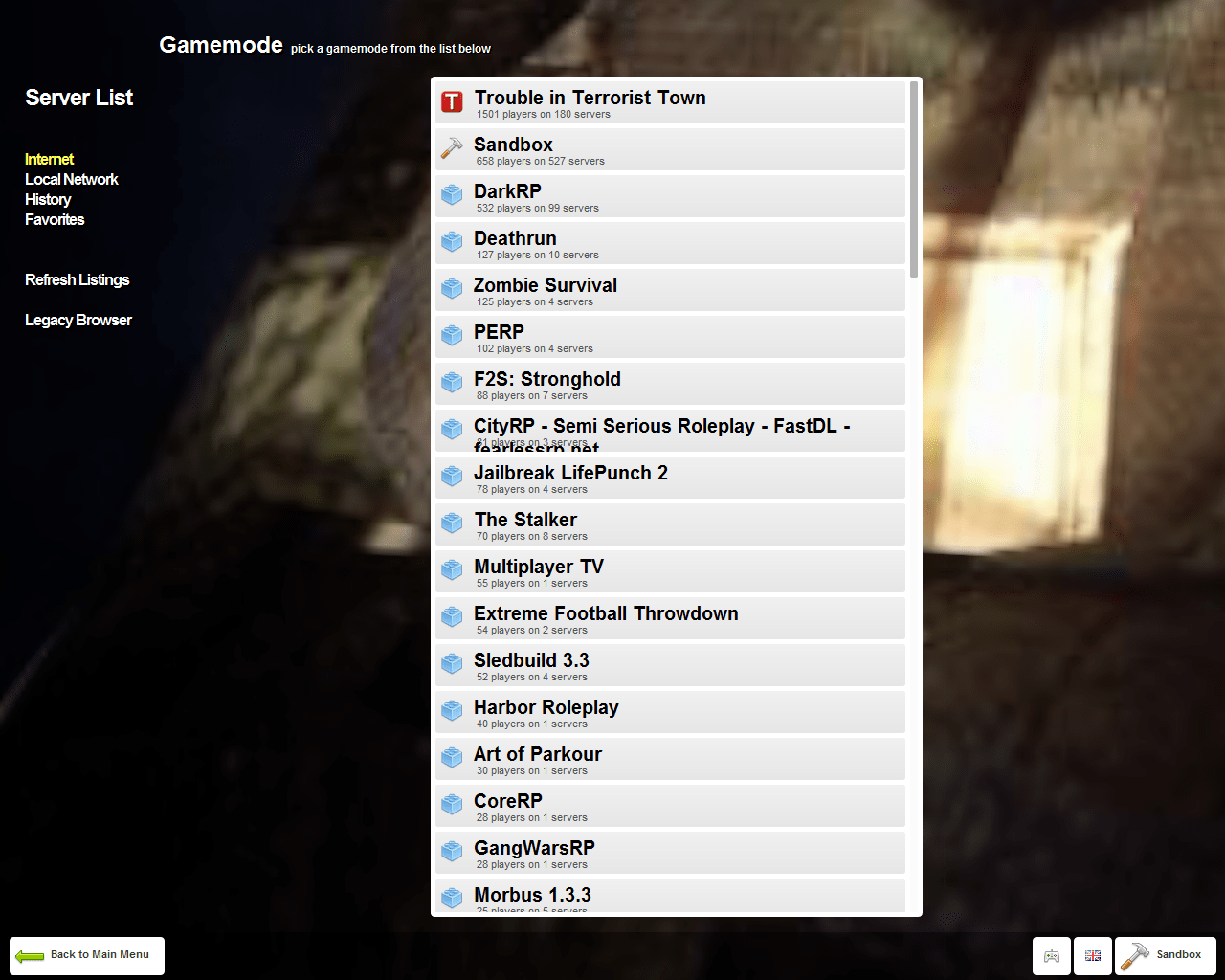Click the Deathrun cube icon
1225x980 pixels.
click(x=451, y=241)
